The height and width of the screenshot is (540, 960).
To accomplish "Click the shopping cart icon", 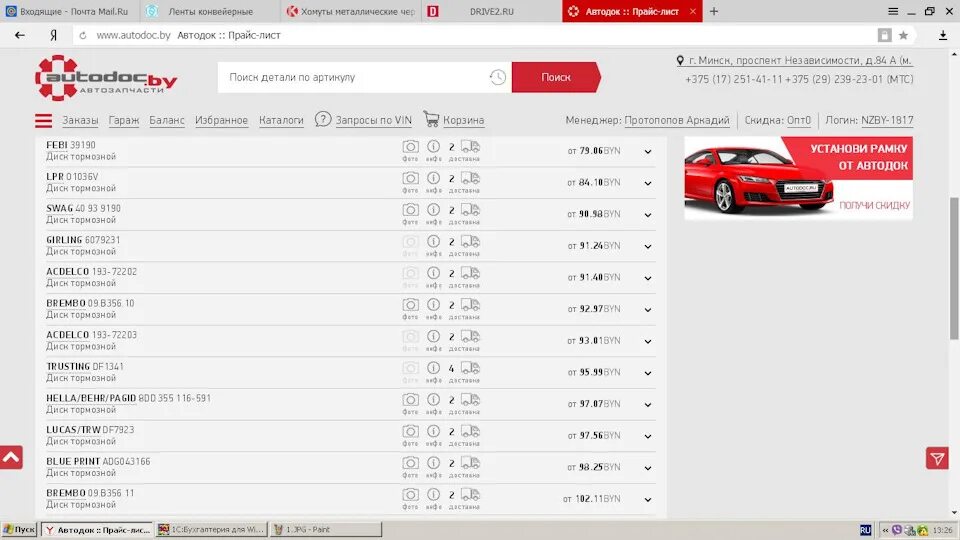I will (431, 119).
